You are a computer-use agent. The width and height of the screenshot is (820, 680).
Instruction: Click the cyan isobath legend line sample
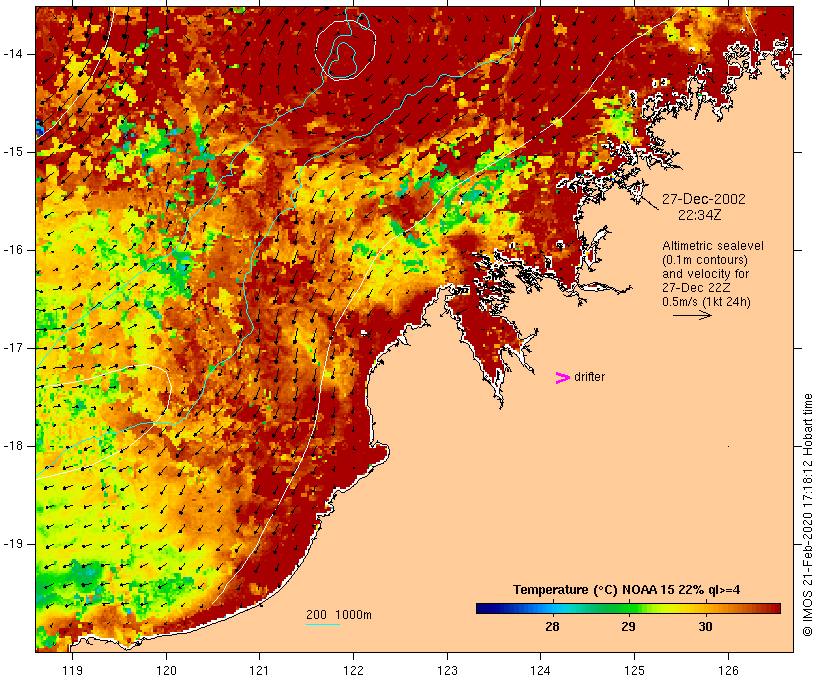323,624
